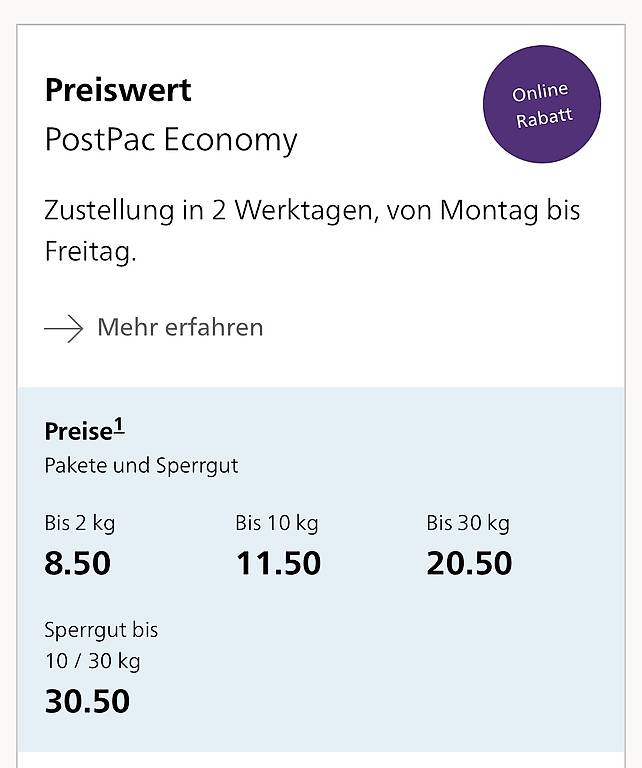The image size is (642, 768).
Task: Select the 'Bis 10 kg' label
Action: point(277,523)
